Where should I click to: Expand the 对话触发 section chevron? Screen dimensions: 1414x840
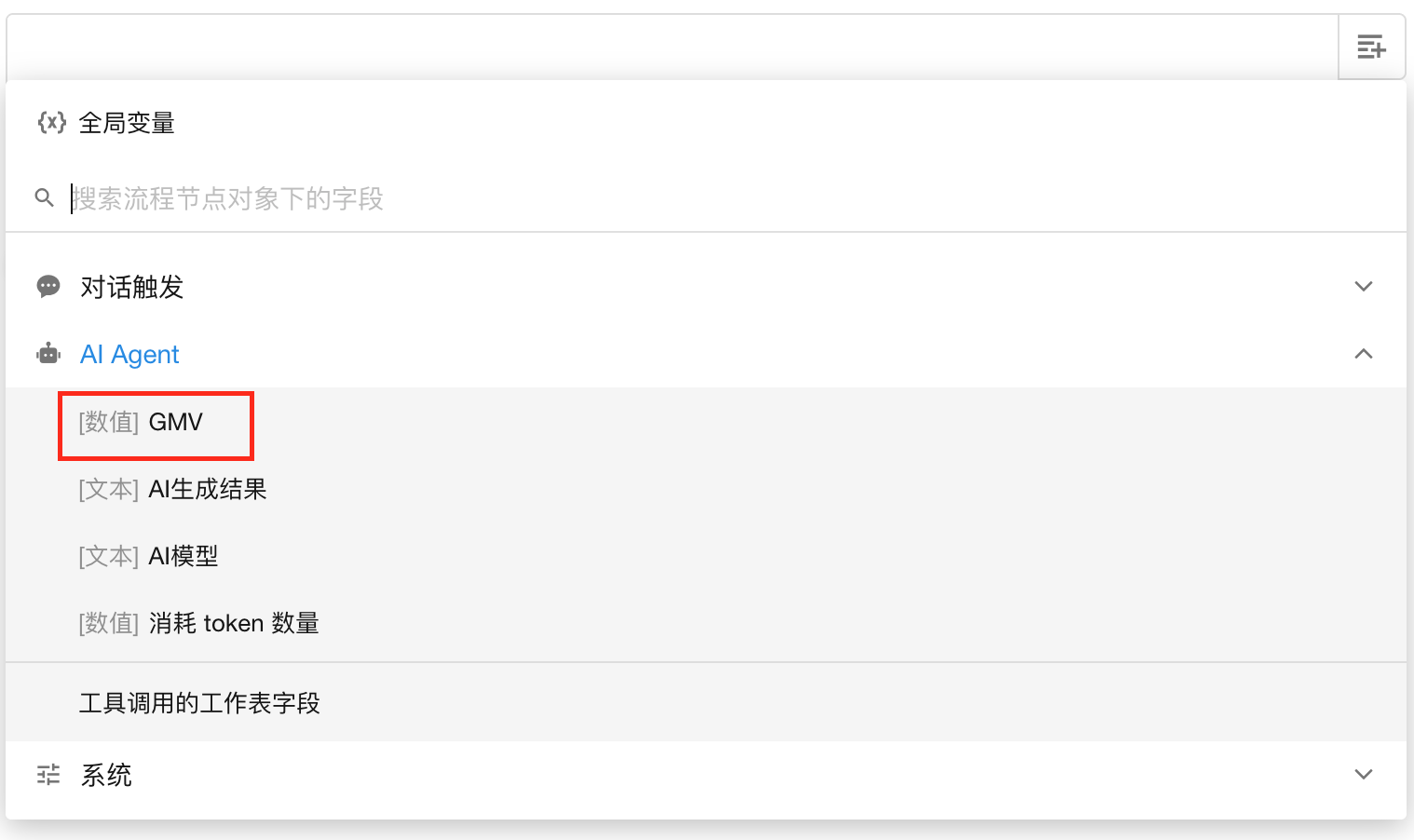[1363, 287]
